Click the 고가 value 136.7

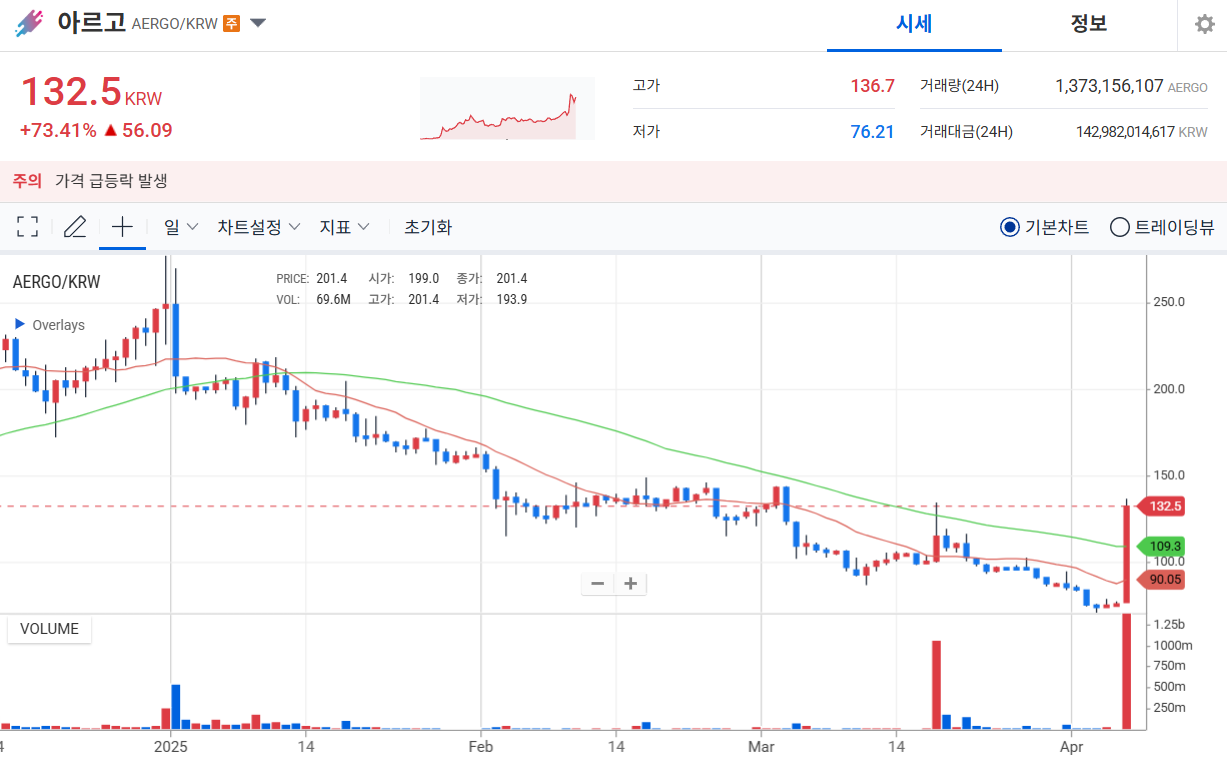coord(872,86)
